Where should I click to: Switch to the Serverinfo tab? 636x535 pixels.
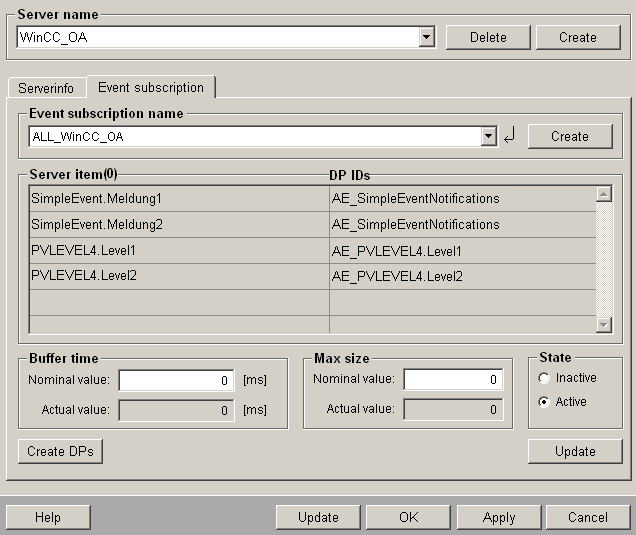click(x=46, y=89)
